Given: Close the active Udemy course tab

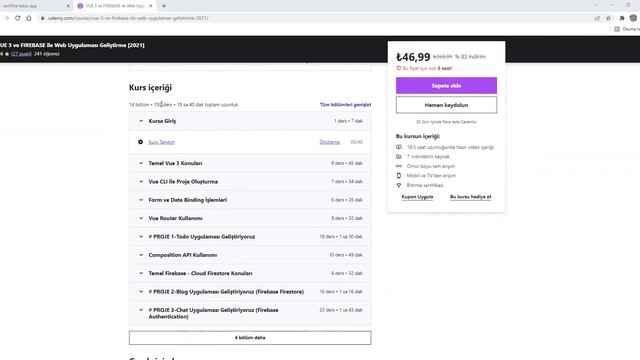Looking at the screenshot, I should (151, 6).
